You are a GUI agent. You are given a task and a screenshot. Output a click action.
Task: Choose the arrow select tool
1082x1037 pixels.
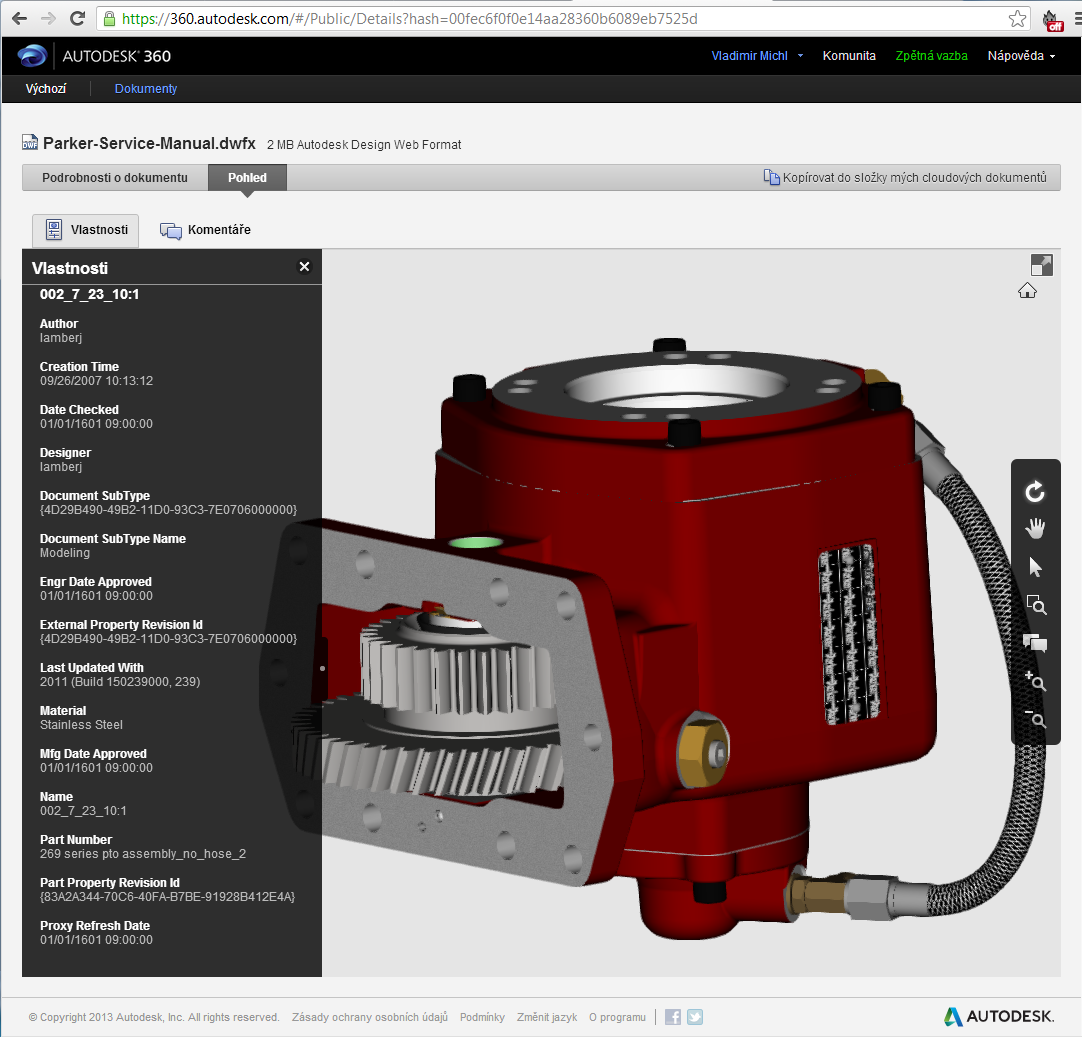point(1035,567)
